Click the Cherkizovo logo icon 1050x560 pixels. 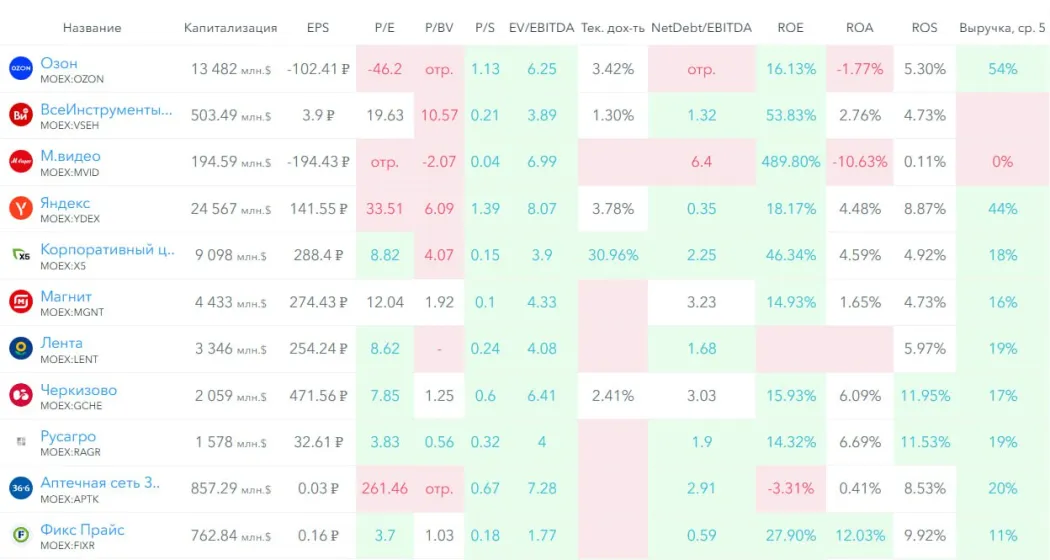point(20,395)
